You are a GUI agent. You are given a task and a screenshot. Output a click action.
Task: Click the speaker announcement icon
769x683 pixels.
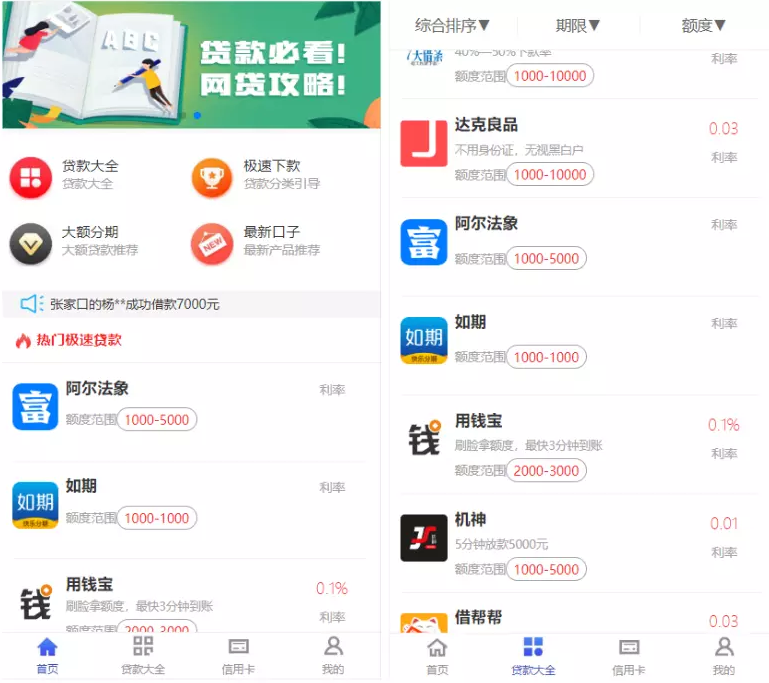click(31, 304)
